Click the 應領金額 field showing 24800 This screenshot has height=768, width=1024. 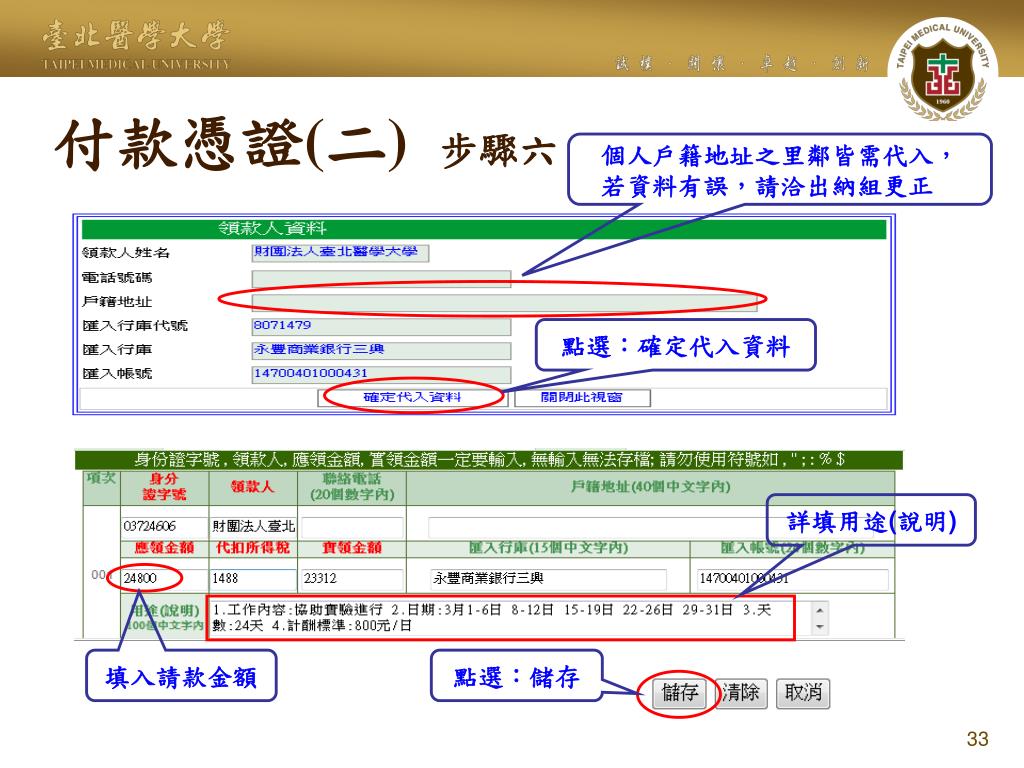(164, 578)
